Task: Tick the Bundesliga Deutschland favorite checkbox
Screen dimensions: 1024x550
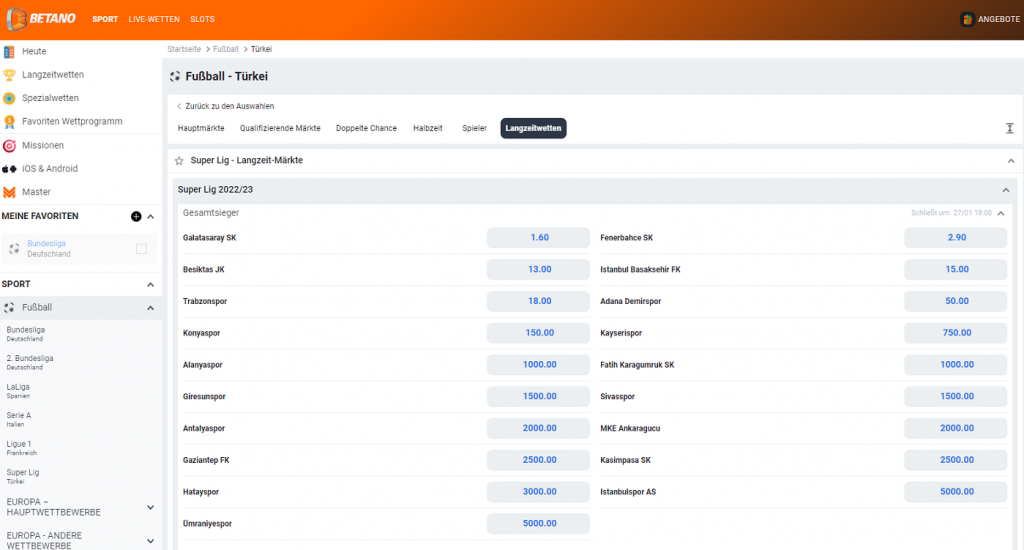Action: pyautogui.click(x=141, y=249)
